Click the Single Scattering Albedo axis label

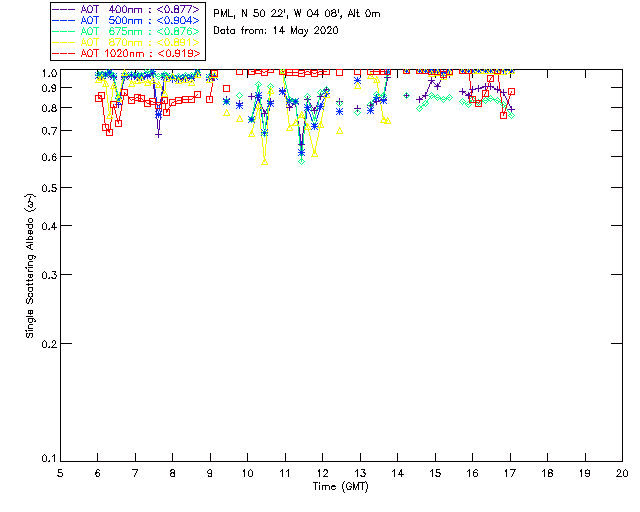(30, 265)
